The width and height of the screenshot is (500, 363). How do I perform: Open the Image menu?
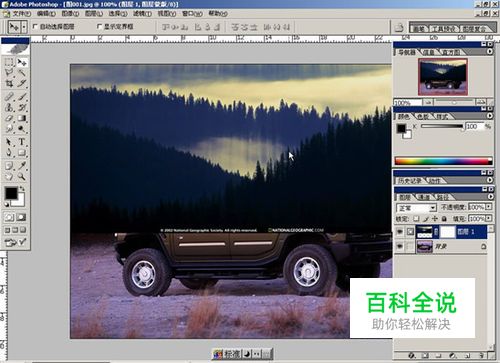70,14
